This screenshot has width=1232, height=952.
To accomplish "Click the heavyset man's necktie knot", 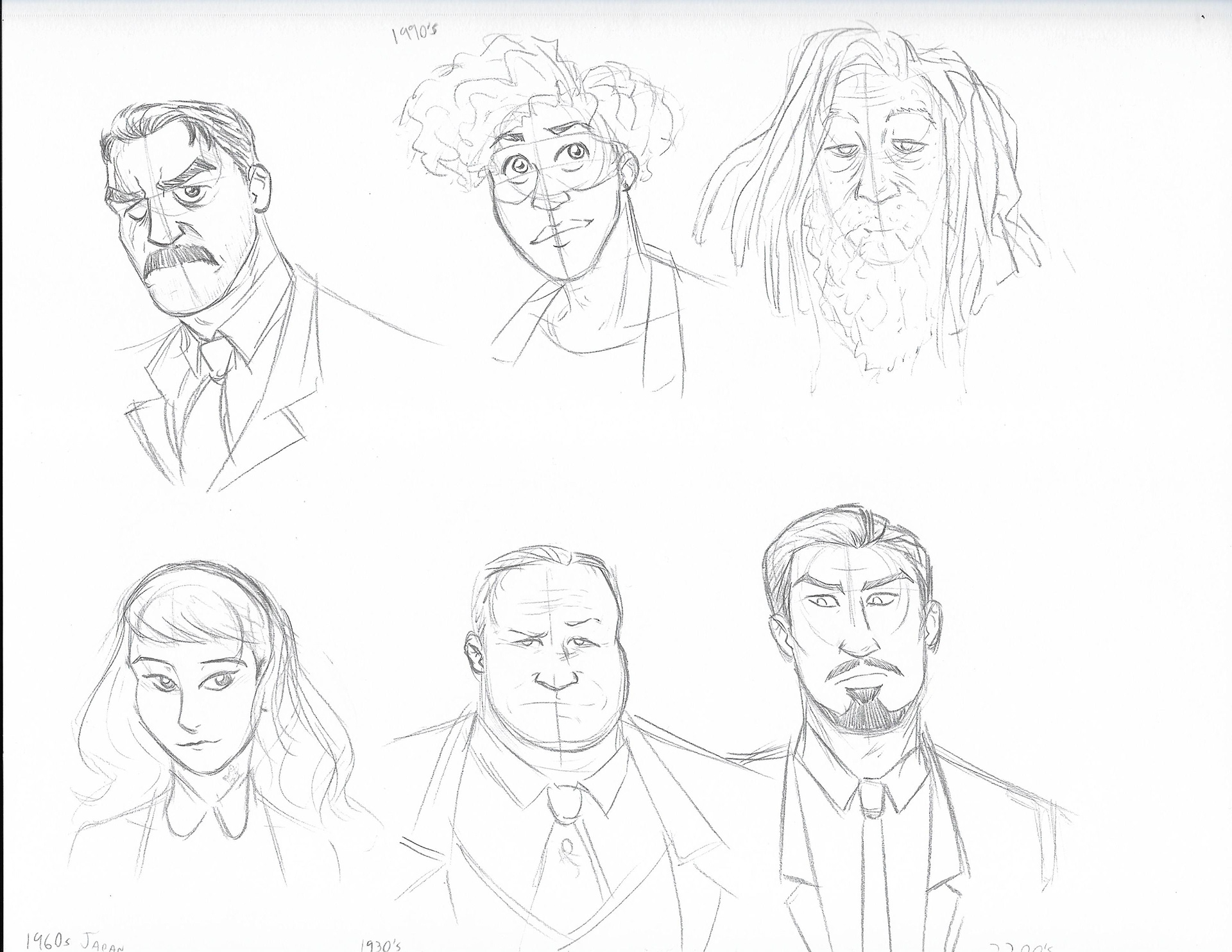I will coord(564,805).
